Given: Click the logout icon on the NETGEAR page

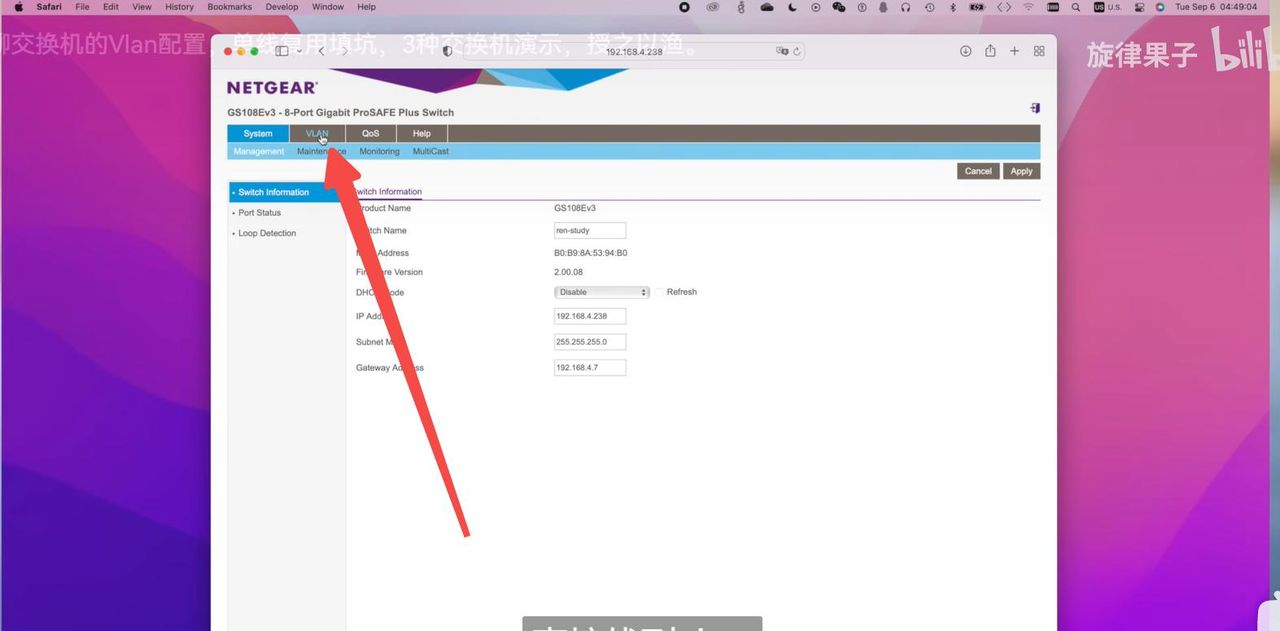Looking at the screenshot, I should [1034, 108].
